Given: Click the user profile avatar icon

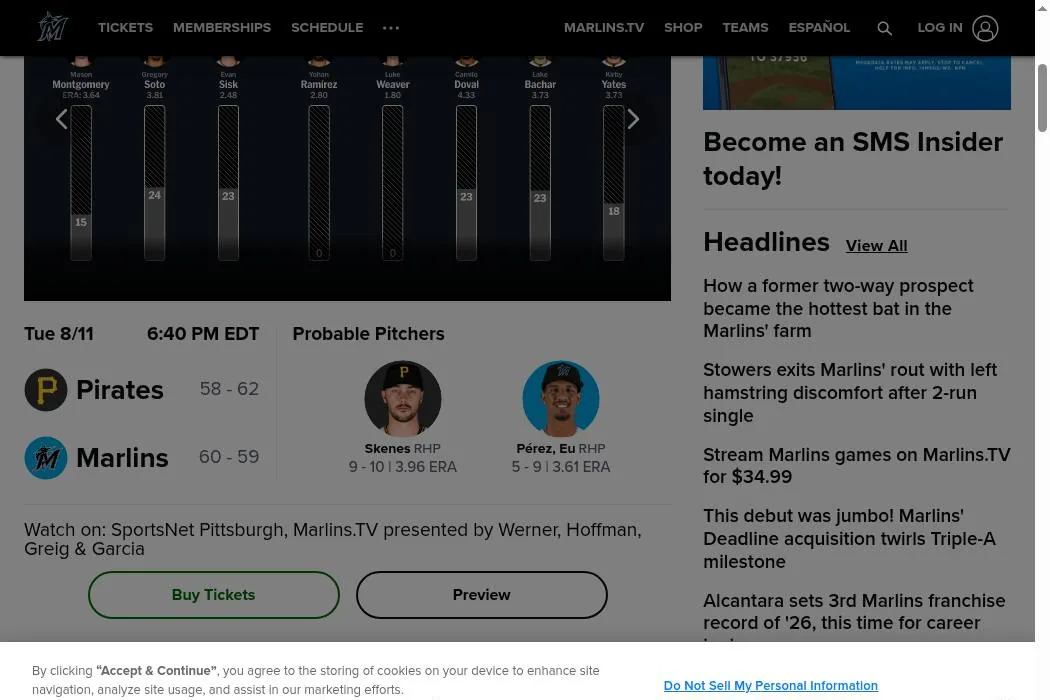Looking at the screenshot, I should pyautogui.click(x=985, y=28).
